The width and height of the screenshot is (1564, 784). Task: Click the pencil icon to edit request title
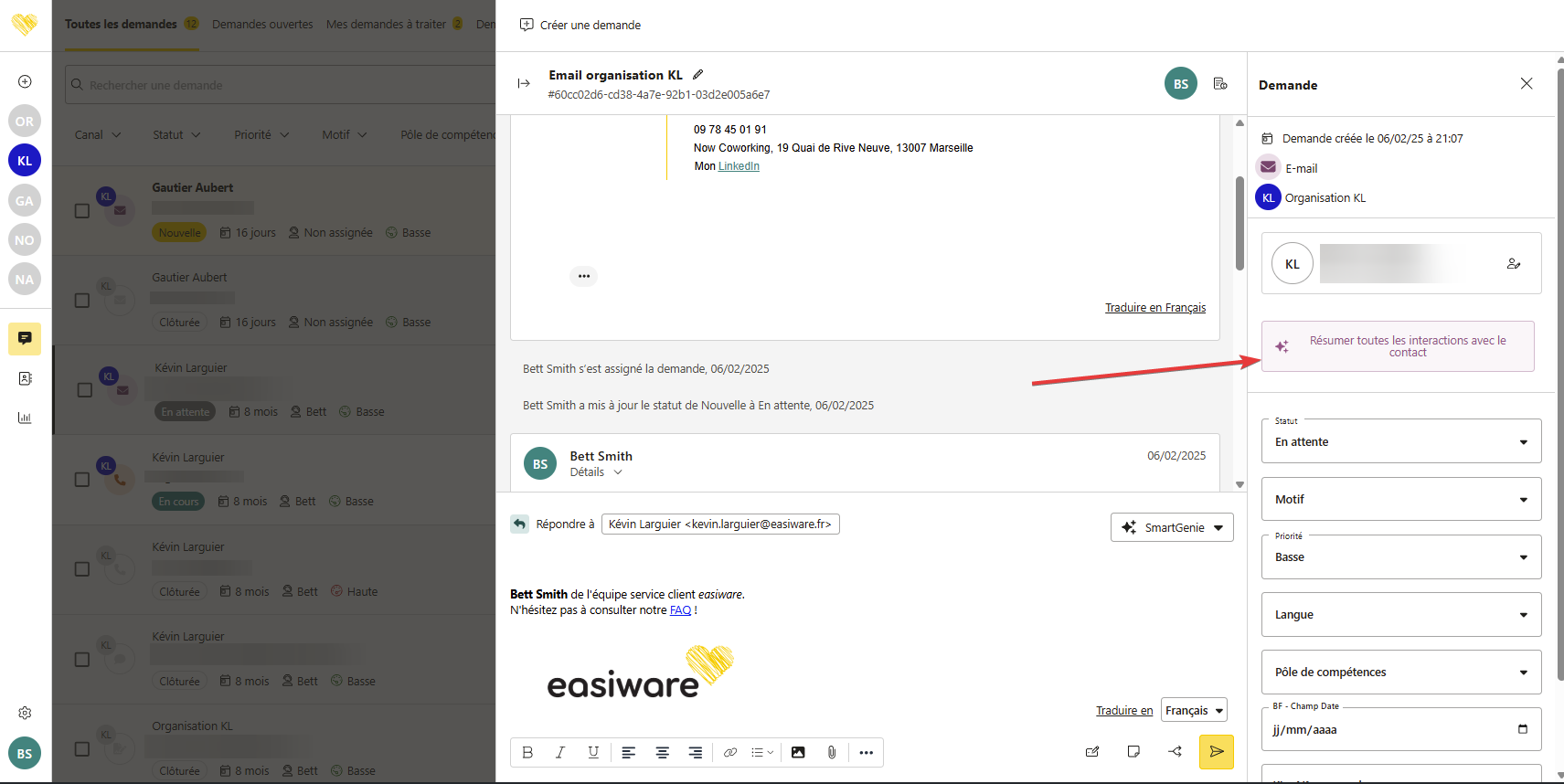[698, 75]
